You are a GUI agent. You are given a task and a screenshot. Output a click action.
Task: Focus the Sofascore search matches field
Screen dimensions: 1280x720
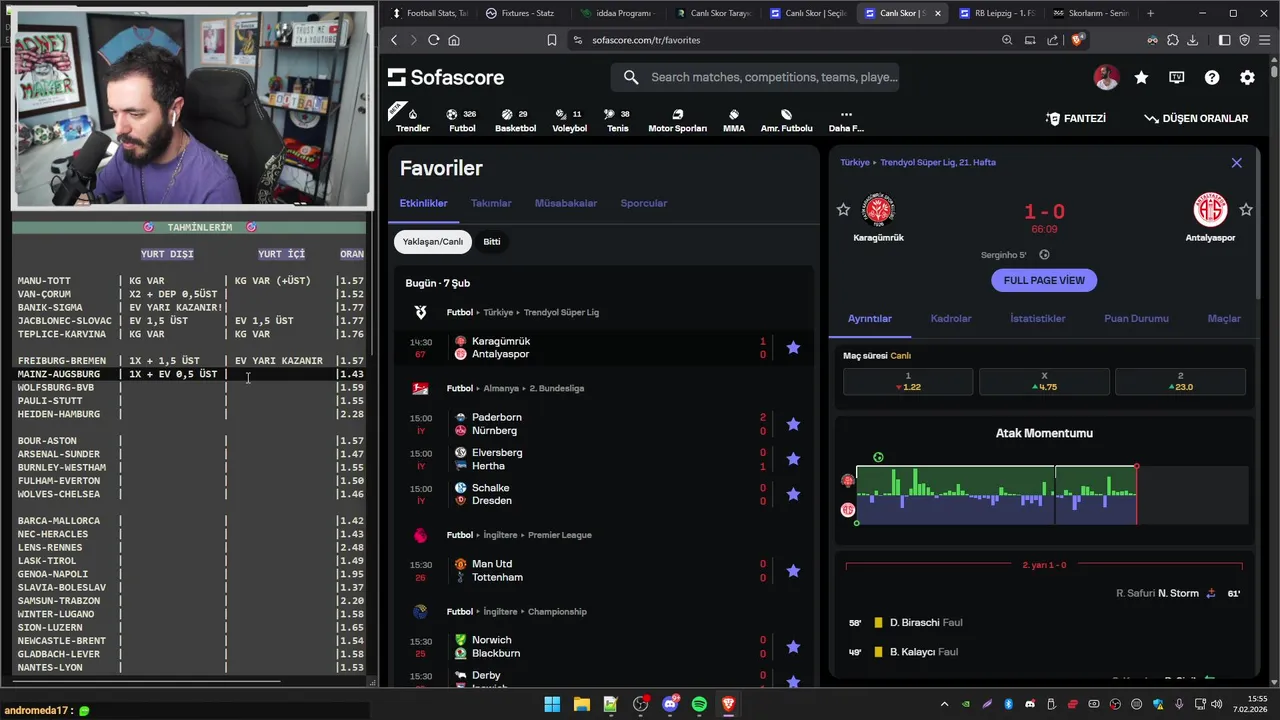point(755,77)
